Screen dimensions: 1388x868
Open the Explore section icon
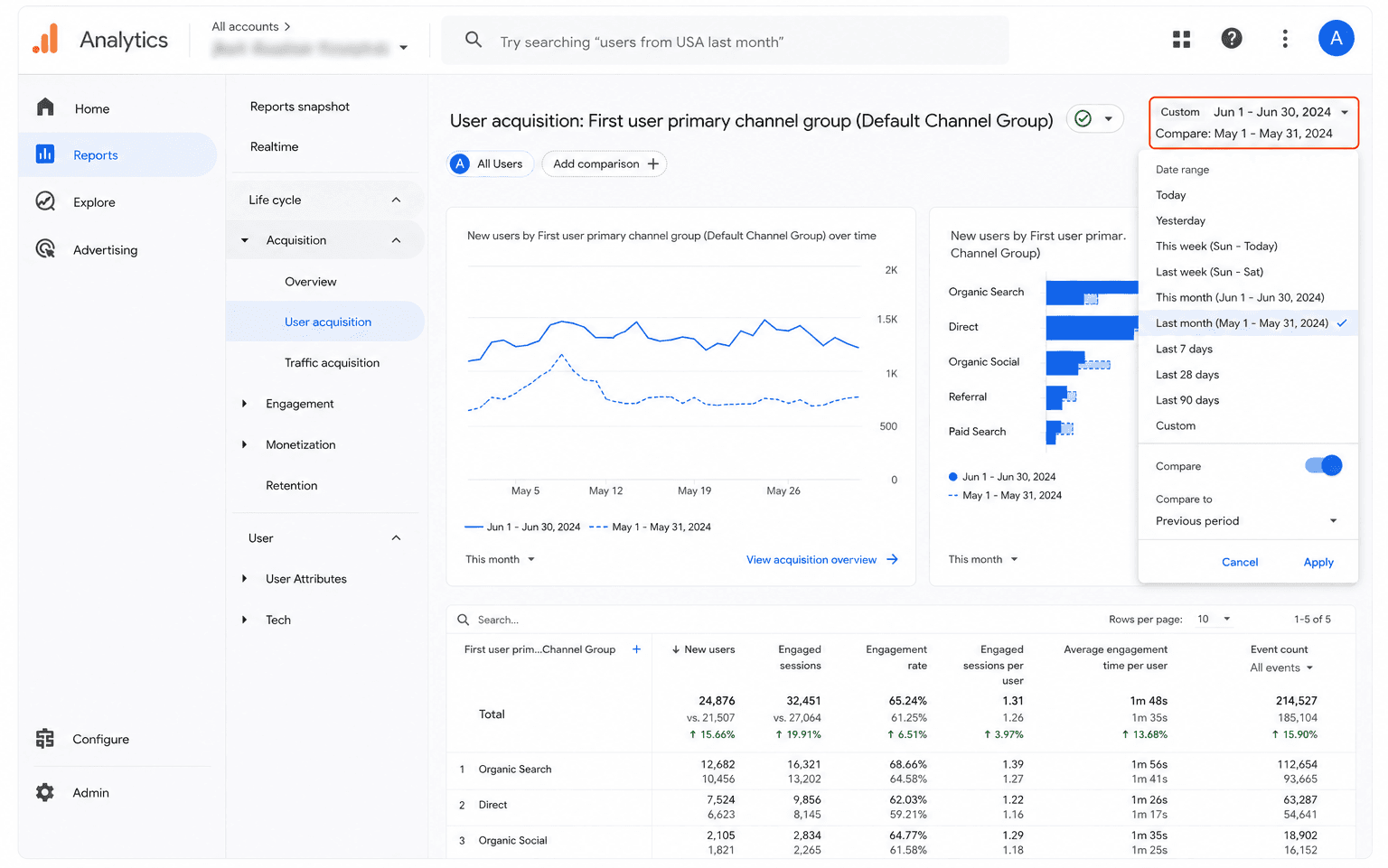click(45, 201)
